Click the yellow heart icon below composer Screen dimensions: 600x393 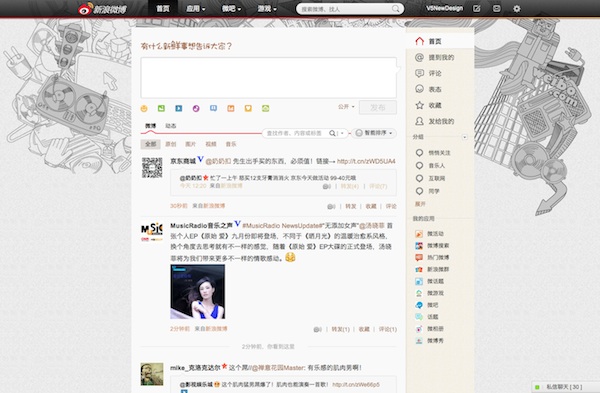tap(248, 109)
